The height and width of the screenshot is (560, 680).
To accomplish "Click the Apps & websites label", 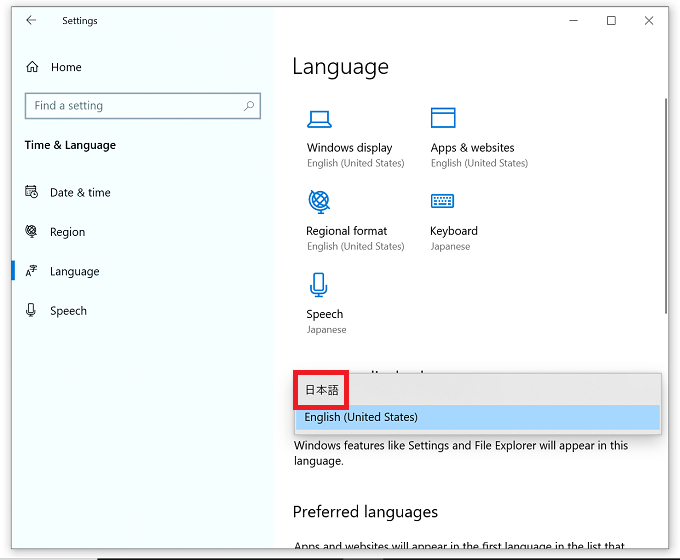I will click(472, 147).
